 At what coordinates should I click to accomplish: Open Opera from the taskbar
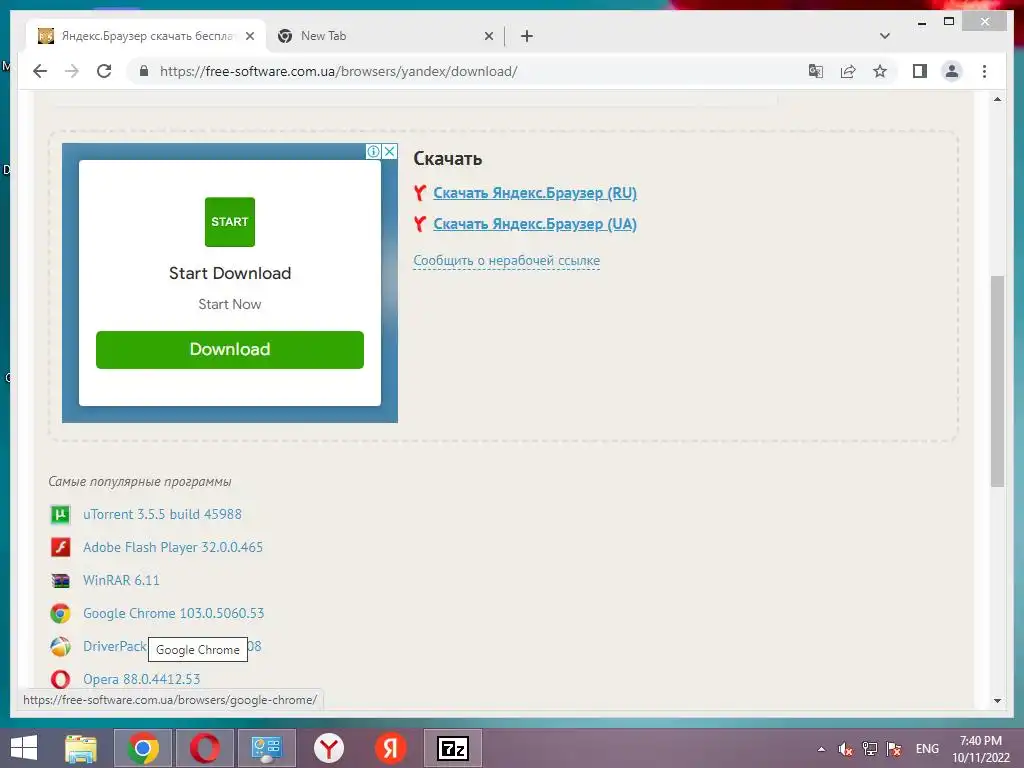[204, 748]
